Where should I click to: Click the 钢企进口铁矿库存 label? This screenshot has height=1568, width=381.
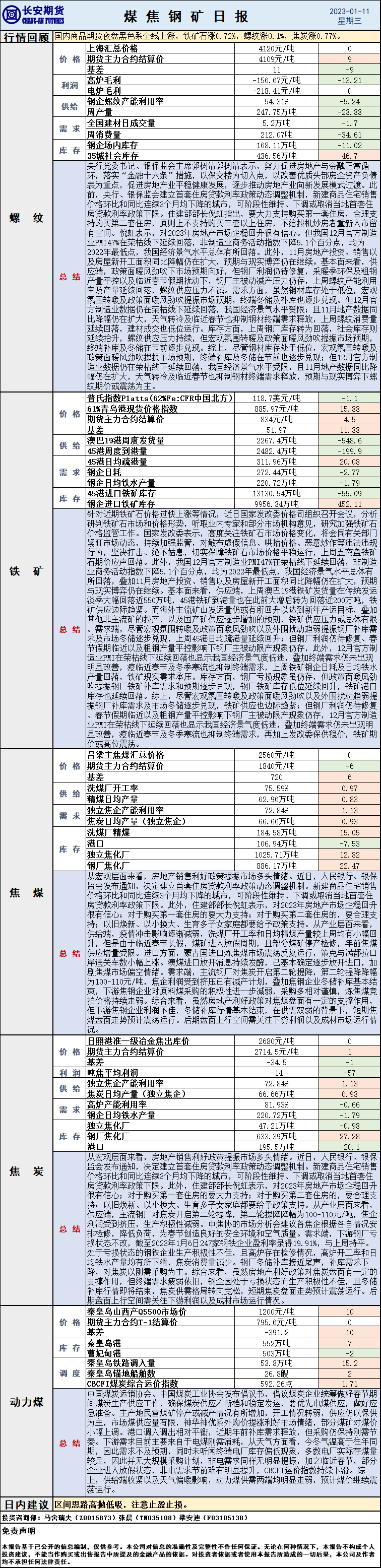click(121, 504)
